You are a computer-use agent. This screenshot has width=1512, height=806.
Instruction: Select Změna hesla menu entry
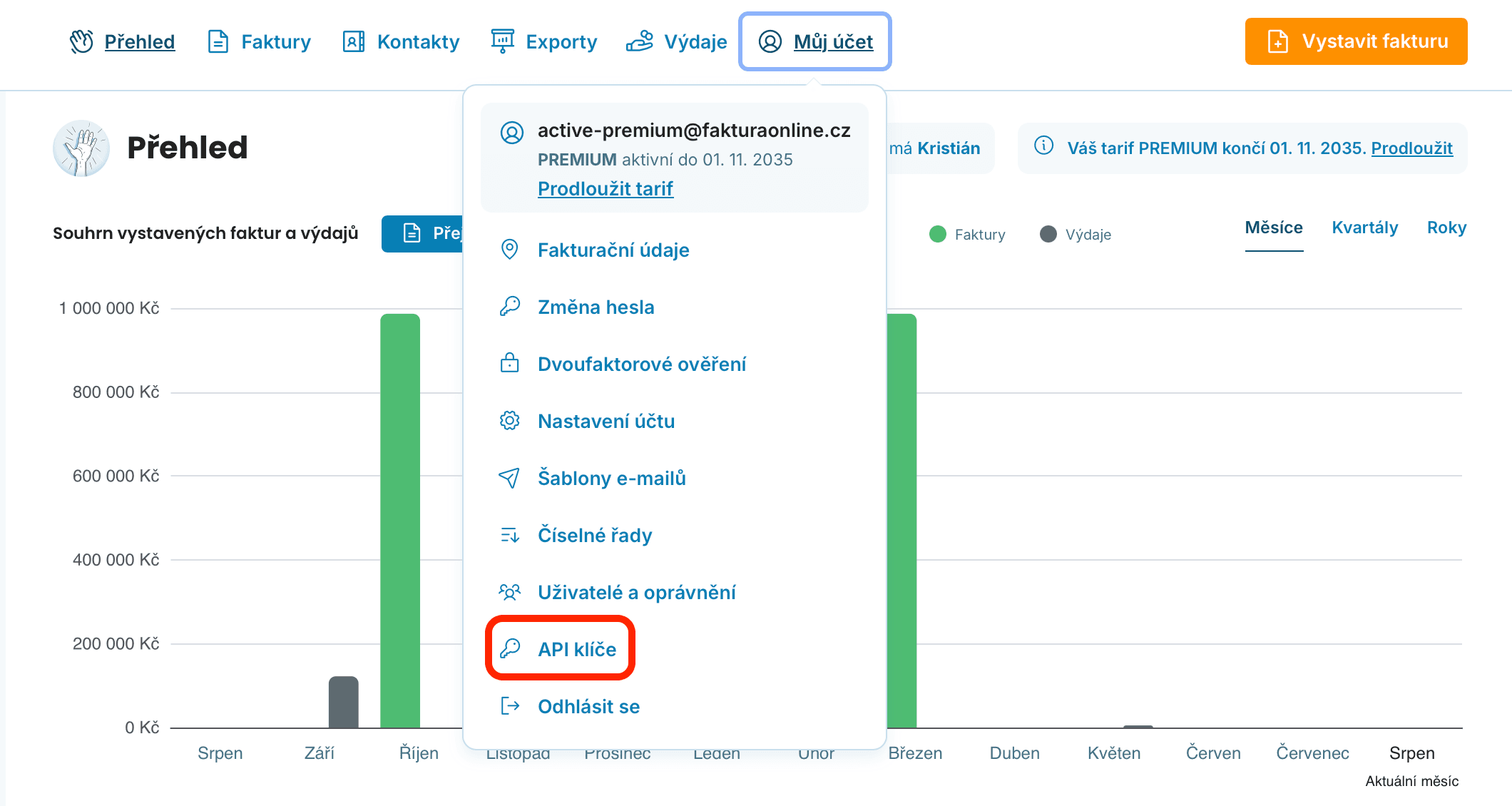tap(596, 307)
